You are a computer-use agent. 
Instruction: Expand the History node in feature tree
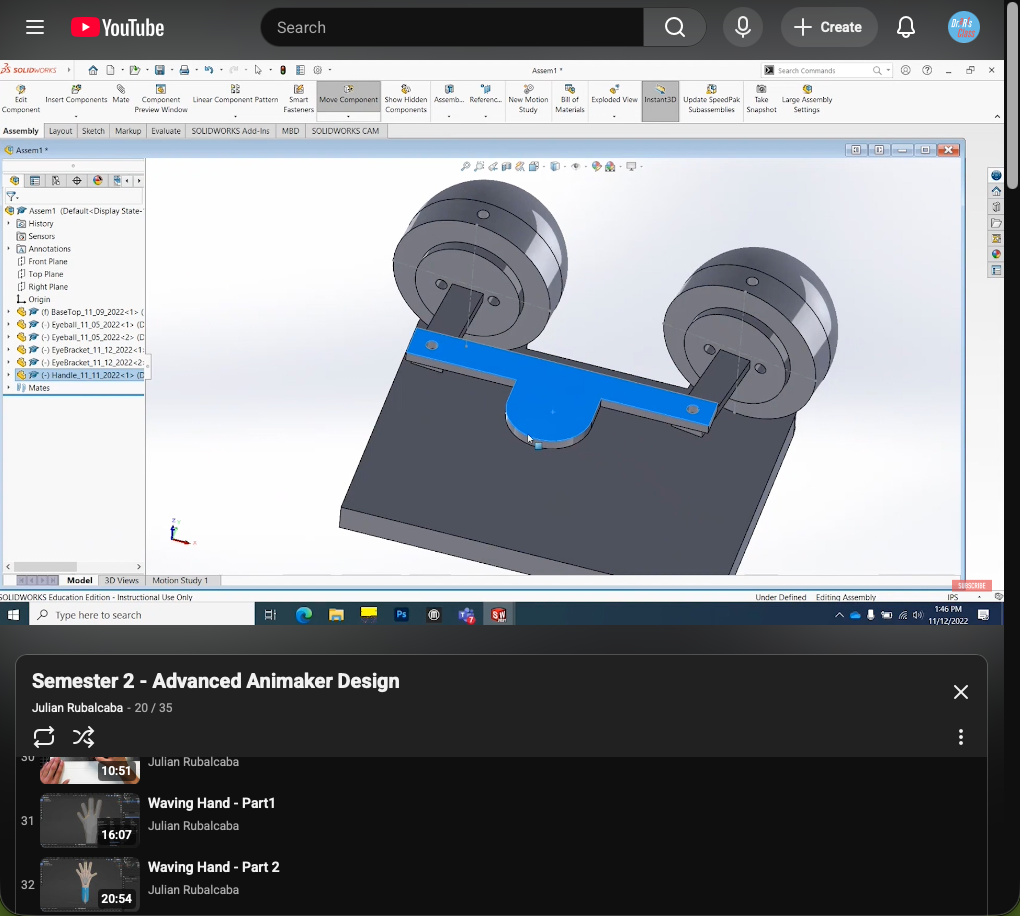point(8,223)
